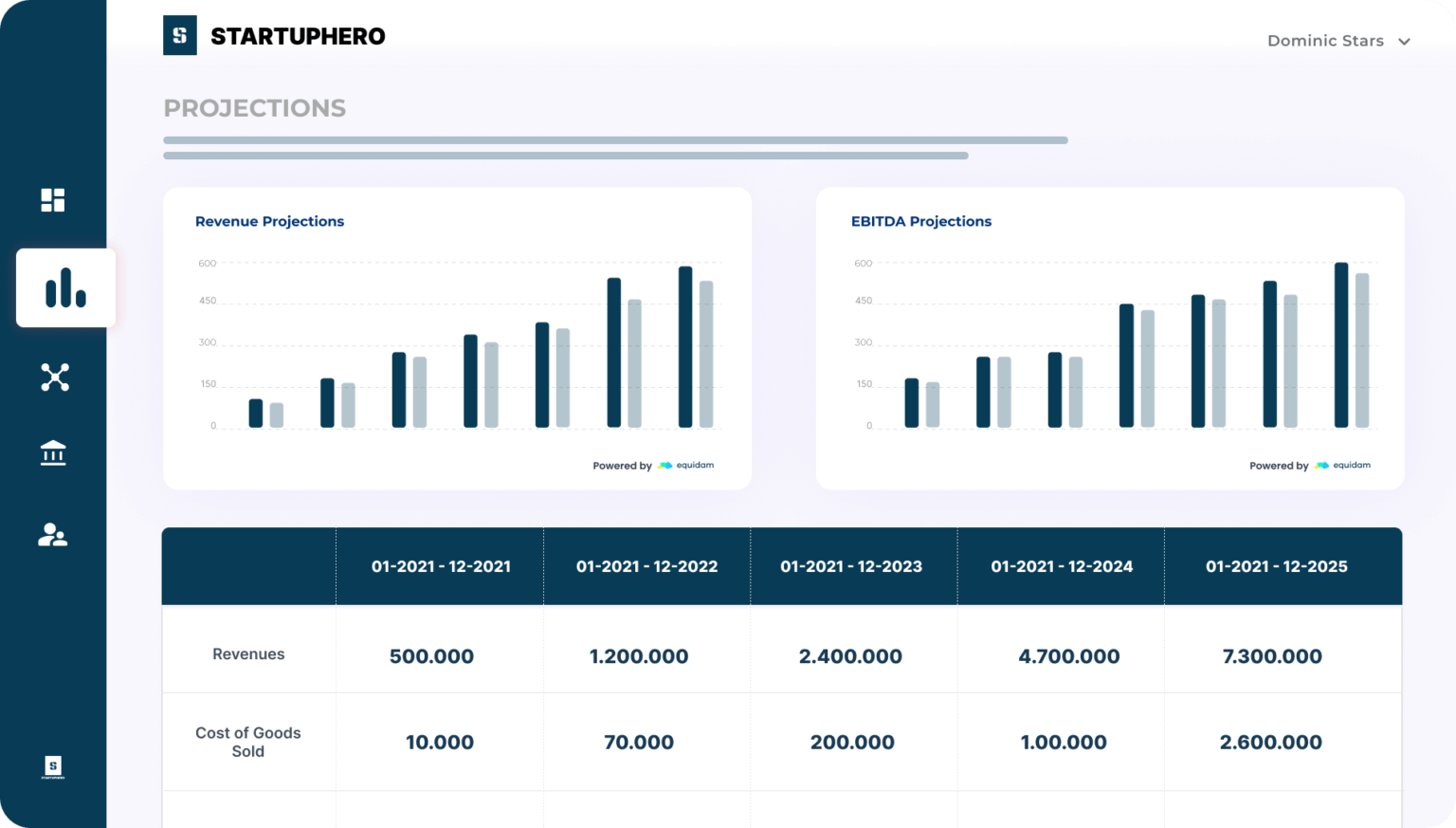Click the progress bar below PROJECTIONS heading
This screenshot has height=828, width=1456.
coord(614,139)
